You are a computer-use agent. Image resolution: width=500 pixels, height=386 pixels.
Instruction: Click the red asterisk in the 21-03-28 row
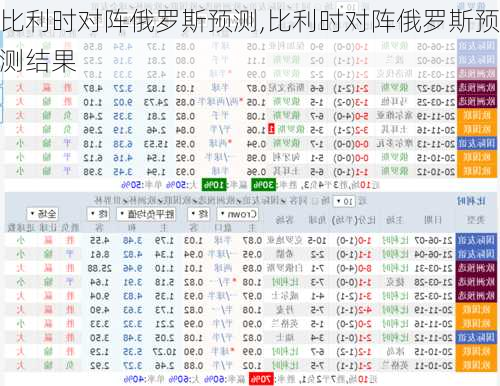point(235,282)
